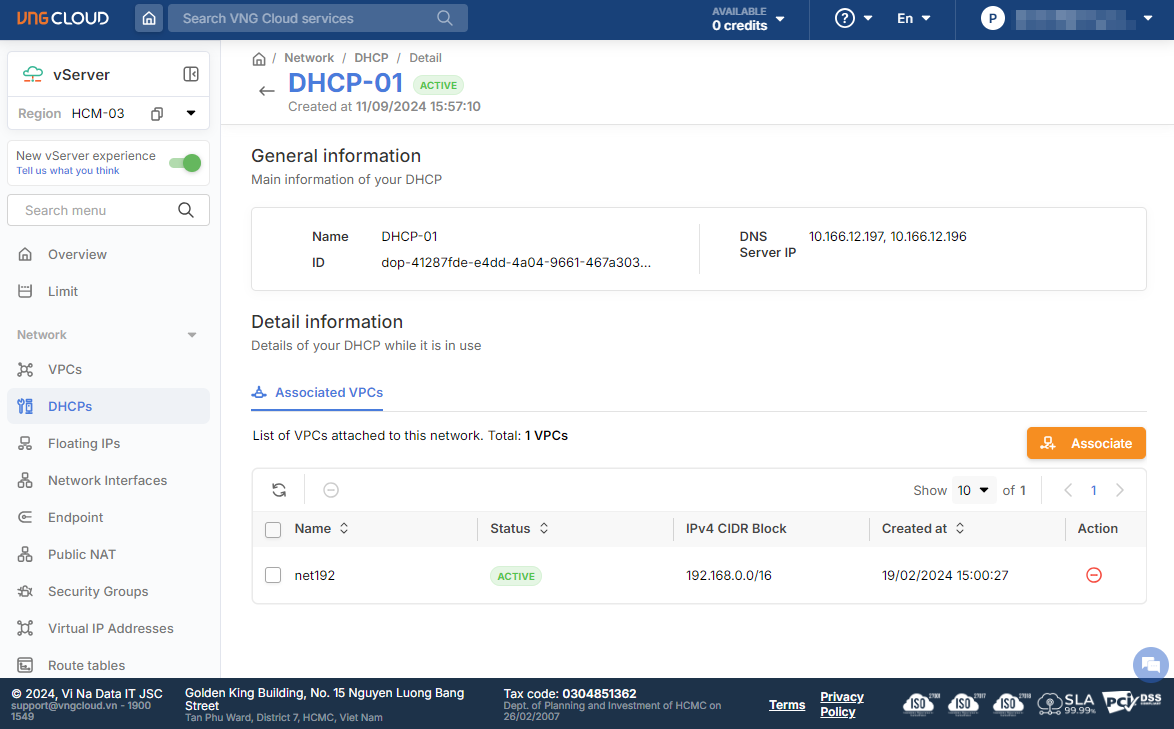
Task: Open the Show 10 rows dropdown
Action: click(973, 490)
